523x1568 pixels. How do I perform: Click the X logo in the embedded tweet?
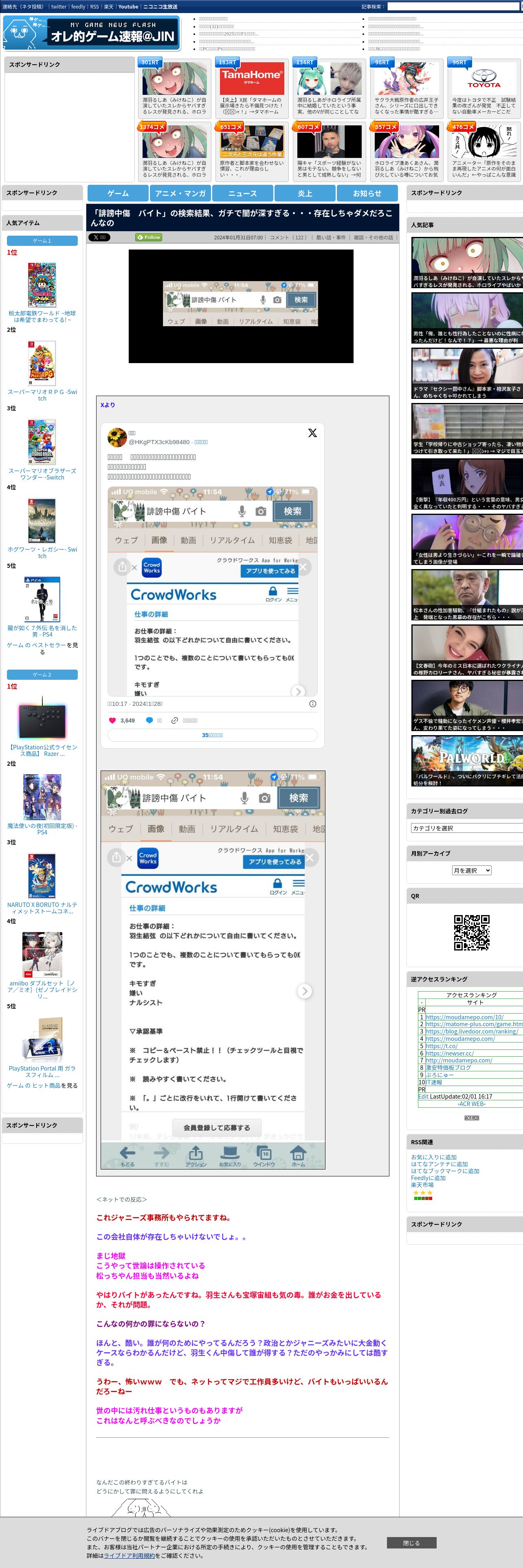pyautogui.click(x=312, y=433)
